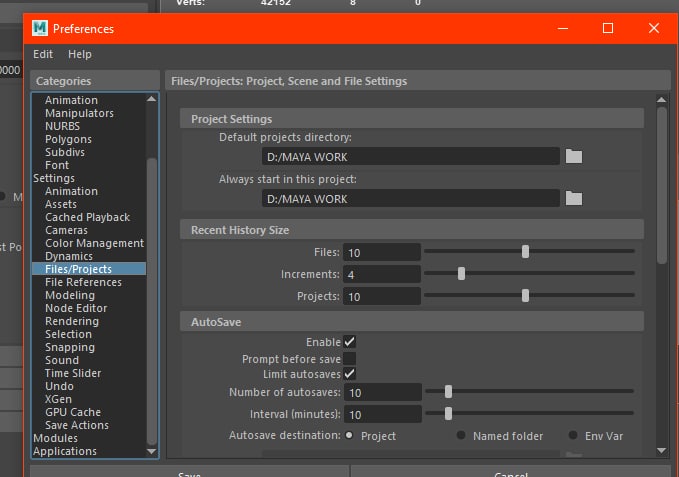Select Sound category
Screen dimensions: 679x477
pos(62,360)
